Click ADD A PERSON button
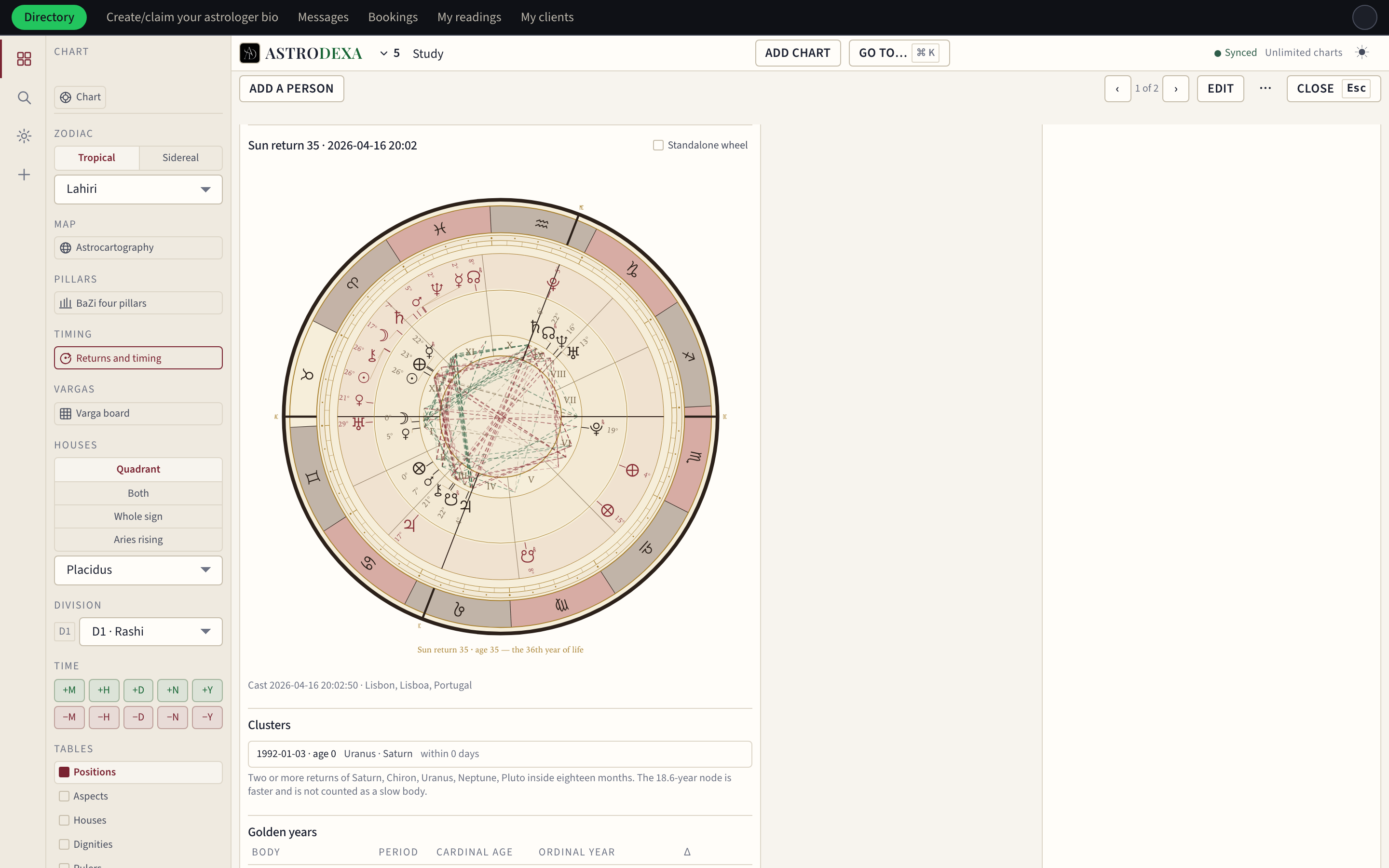1389x868 pixels. coord(292,88)
